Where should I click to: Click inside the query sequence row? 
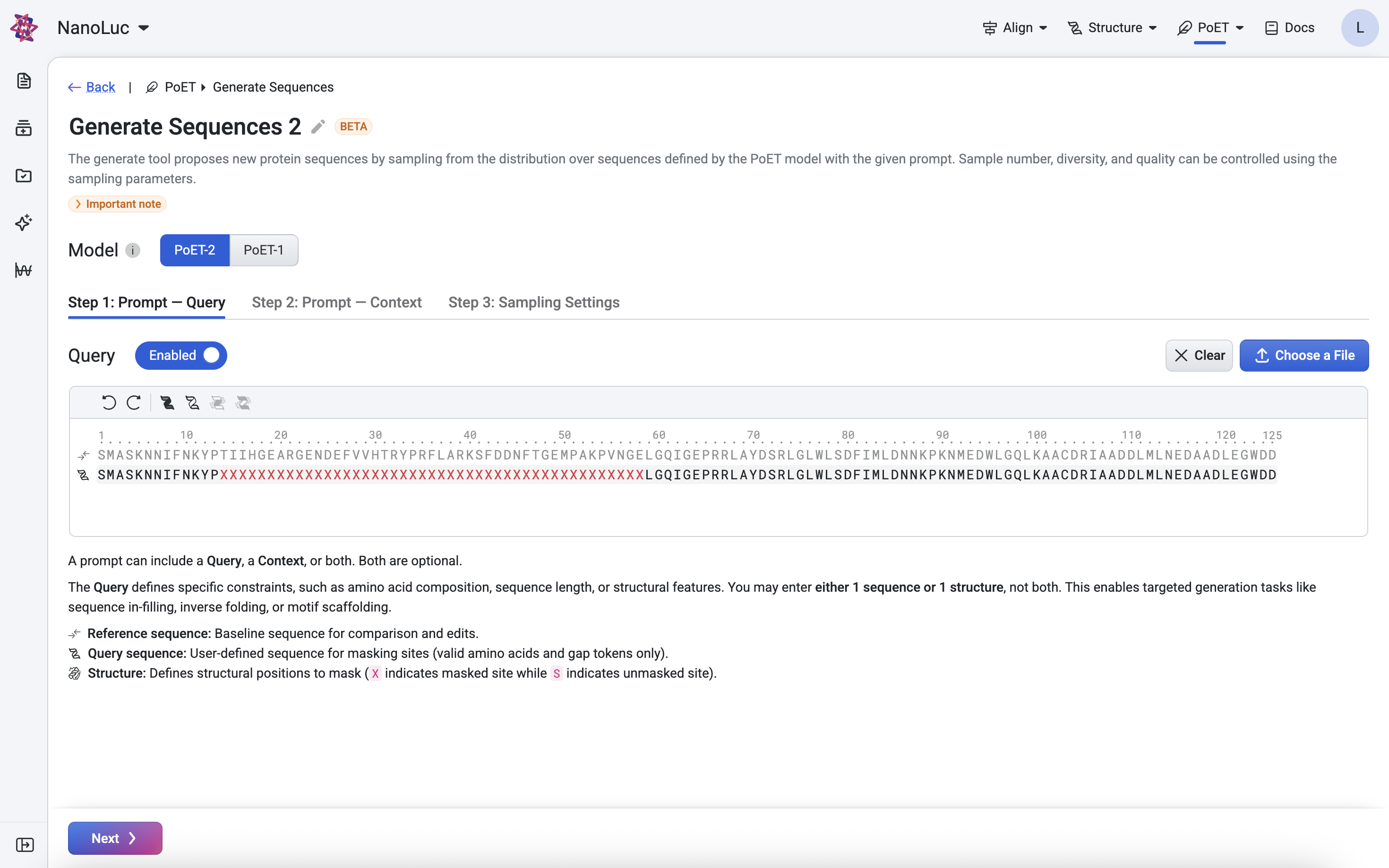pos(687,475)
